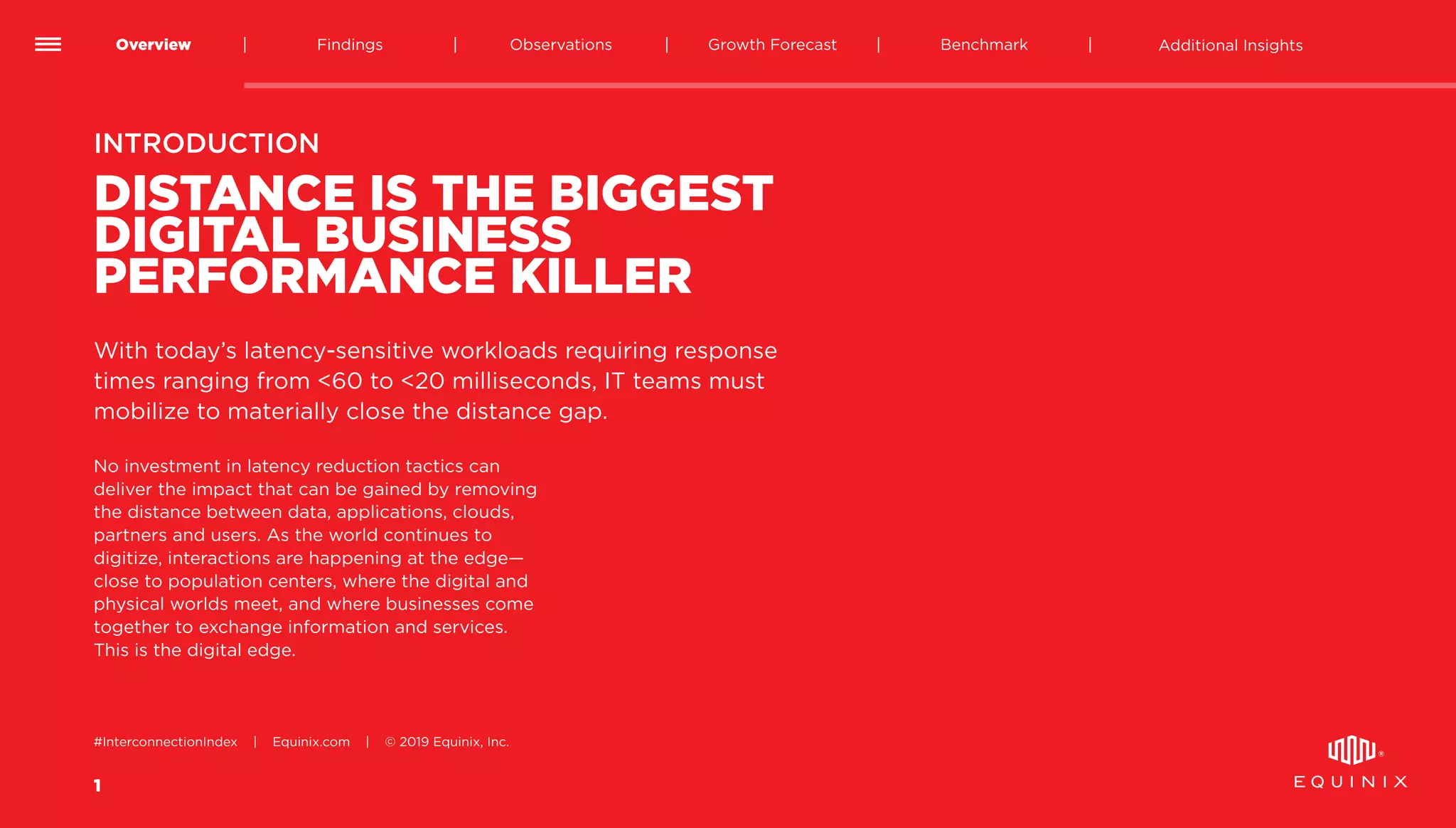Open Additional Insights tab
The height and width of the screenshot is (828, 1456).
point(1231,46)
